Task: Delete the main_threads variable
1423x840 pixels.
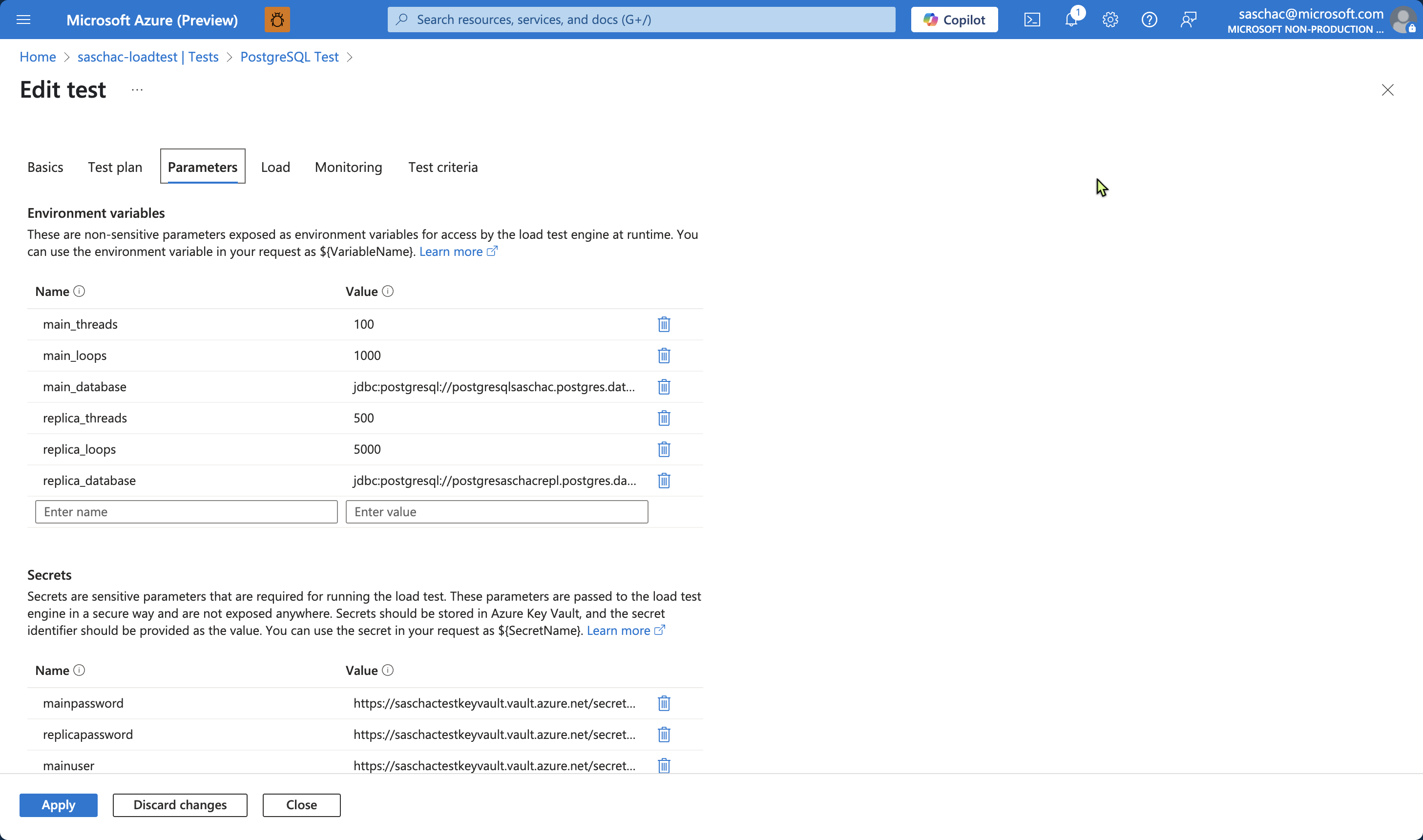Action: pyautogui.click(x=664, y=324)
